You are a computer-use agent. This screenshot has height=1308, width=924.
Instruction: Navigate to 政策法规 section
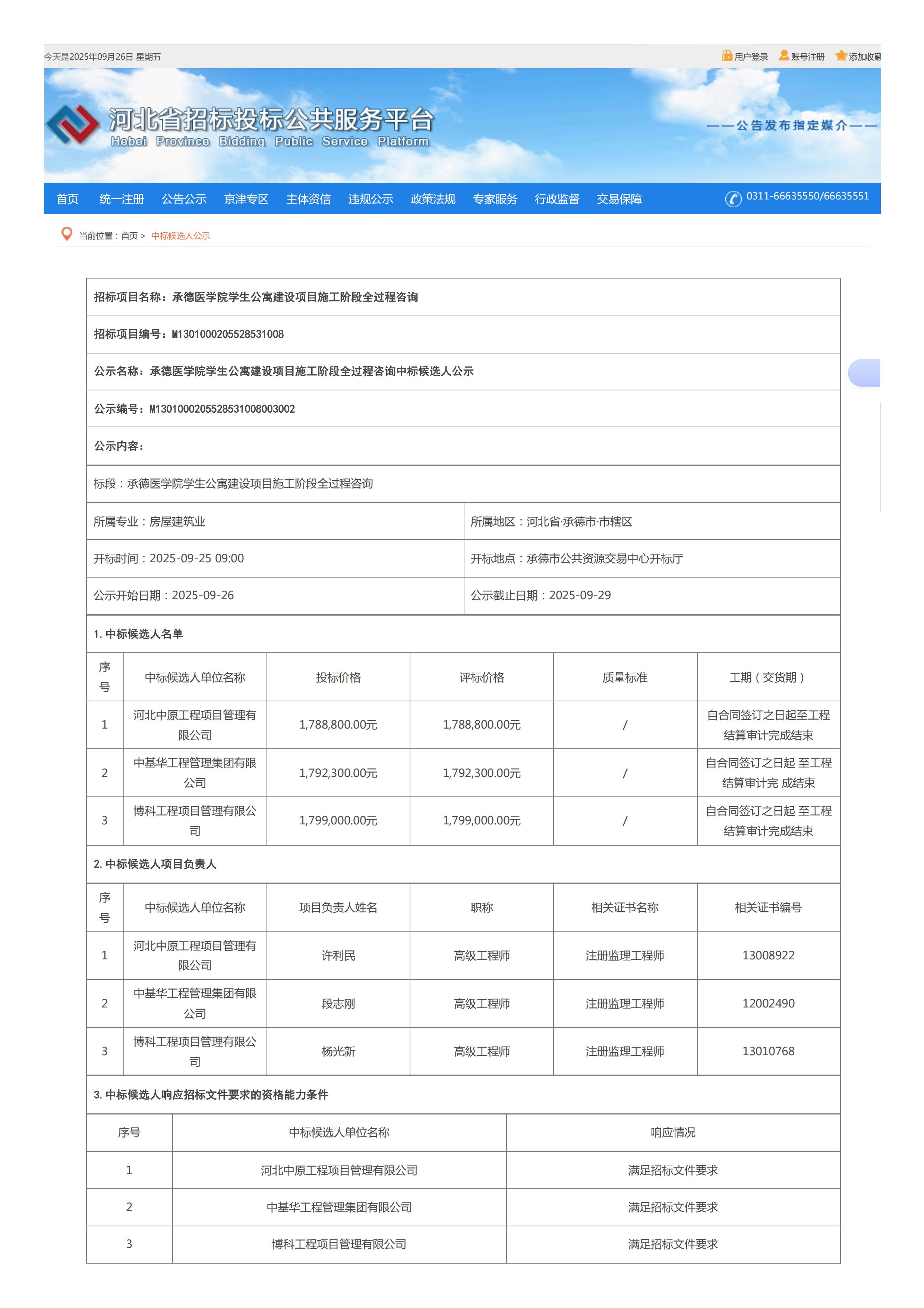click(433, 199)
